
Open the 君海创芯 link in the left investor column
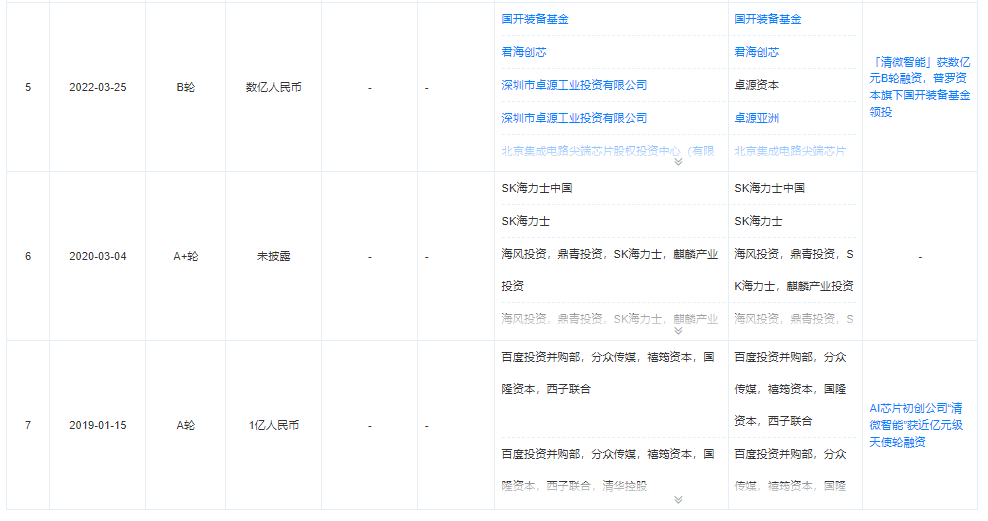[524, 52]
